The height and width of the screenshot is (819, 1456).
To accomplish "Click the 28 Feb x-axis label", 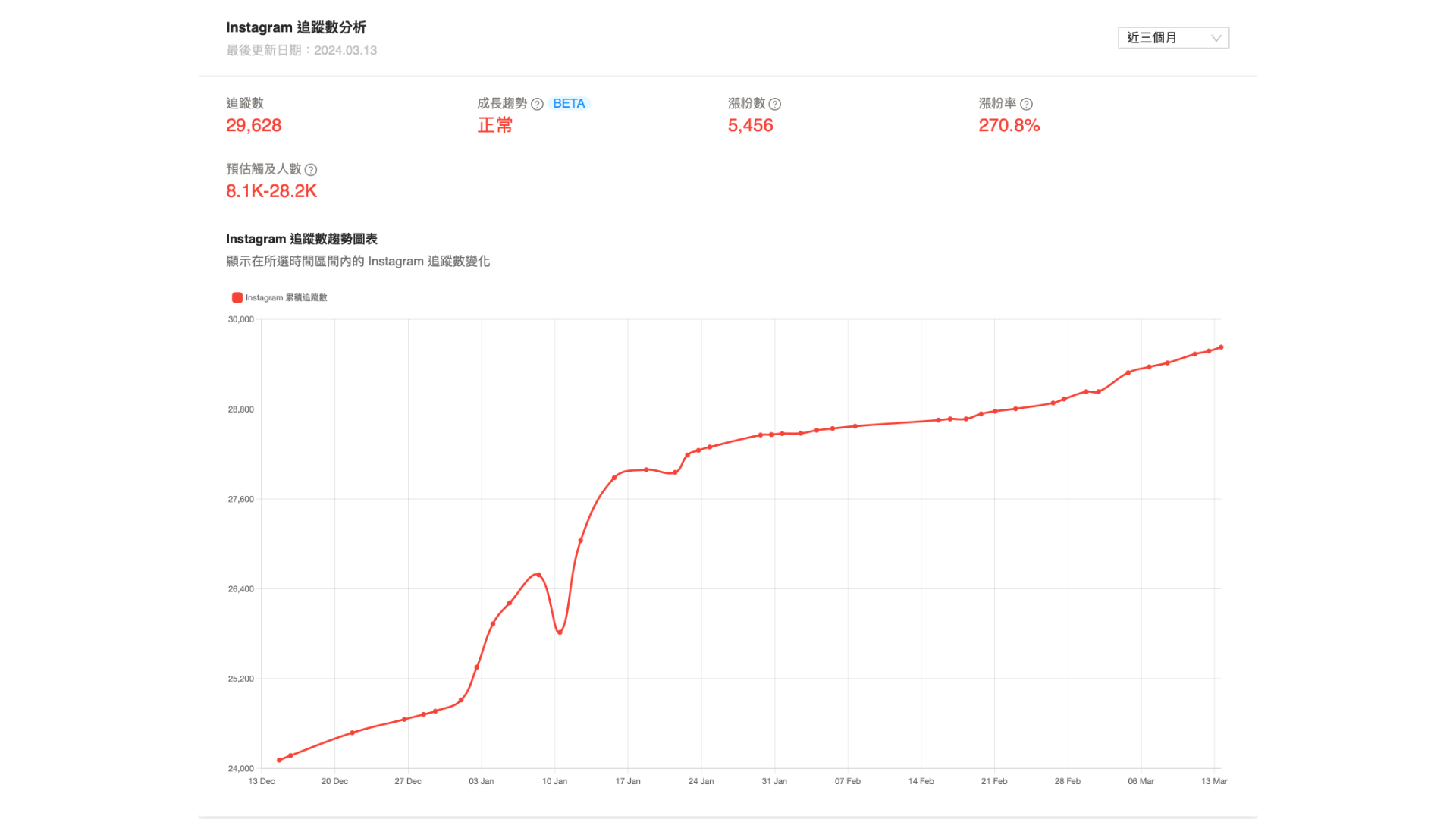I will 1068,781.
